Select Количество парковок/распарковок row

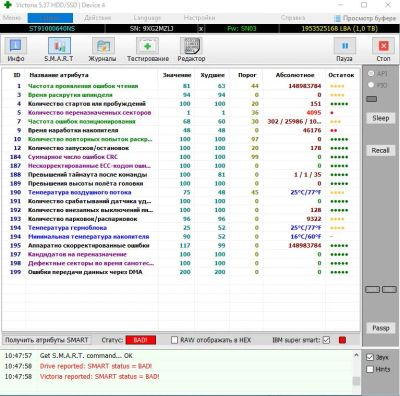pyautogui.click(x=181, y=219)
